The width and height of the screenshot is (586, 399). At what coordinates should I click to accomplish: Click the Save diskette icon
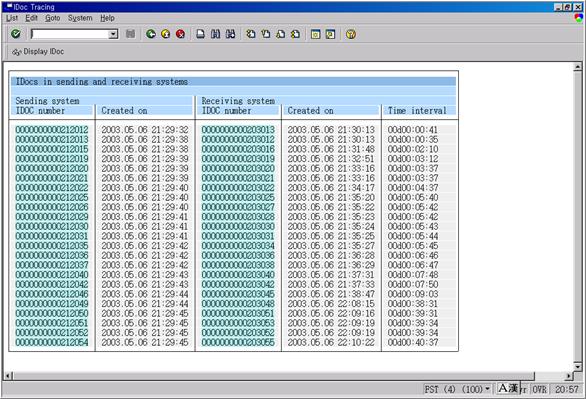(130, 34)
